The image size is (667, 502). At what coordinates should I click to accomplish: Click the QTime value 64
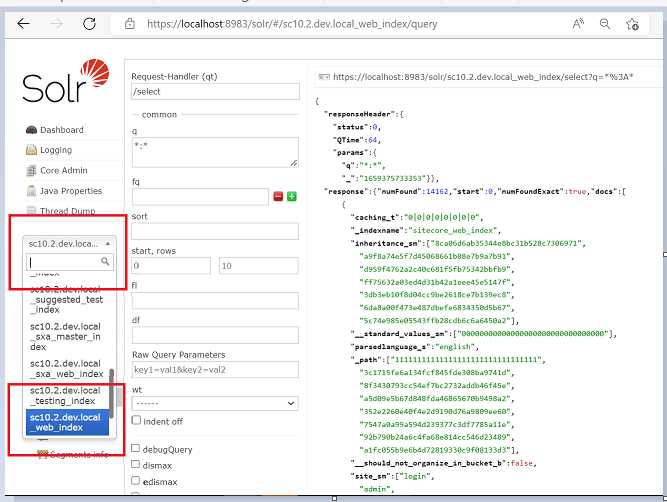(x=373, y=140)
